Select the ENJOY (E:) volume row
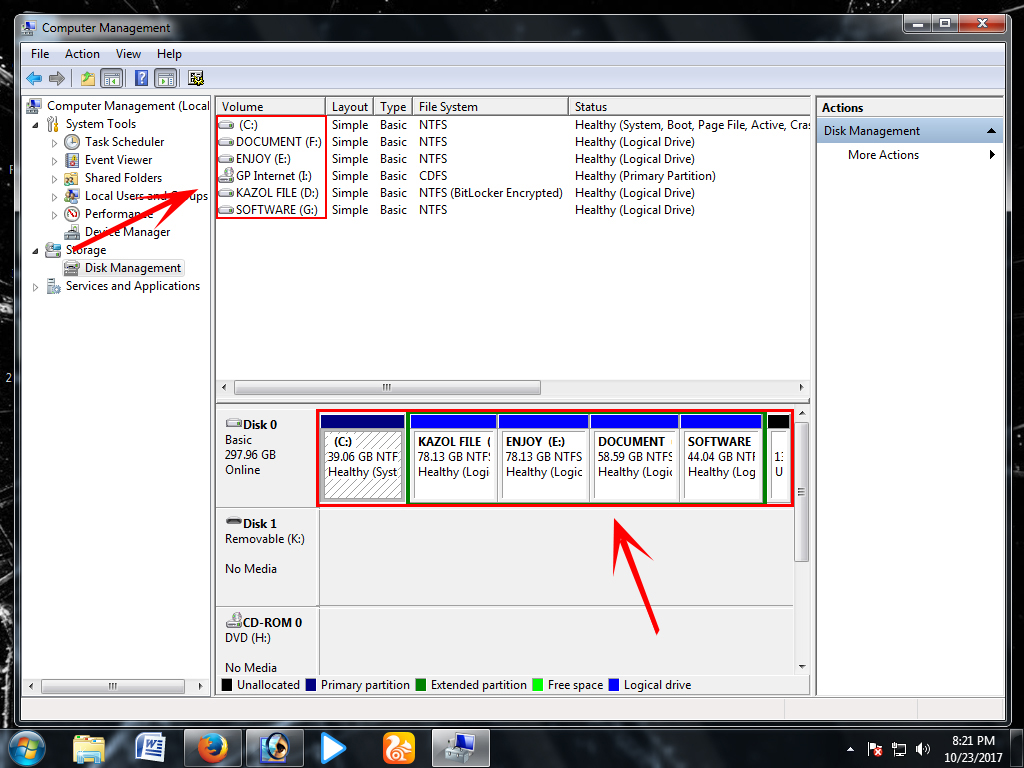 (x=513, y=159)
